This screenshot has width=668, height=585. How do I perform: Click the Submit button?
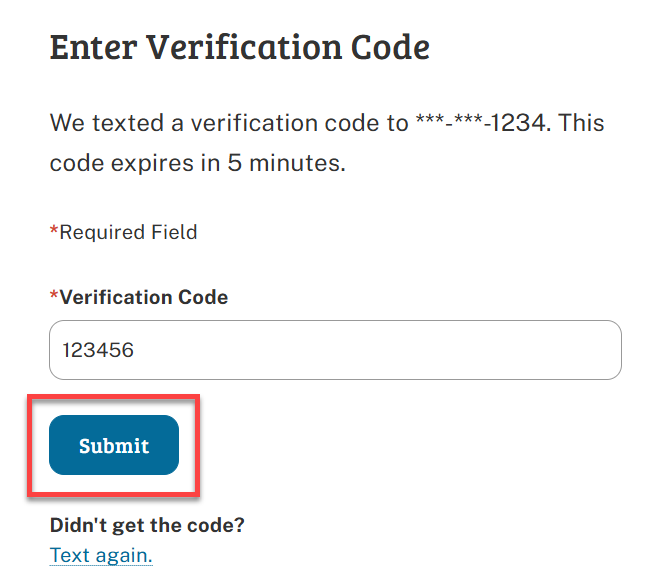(114, 446)
